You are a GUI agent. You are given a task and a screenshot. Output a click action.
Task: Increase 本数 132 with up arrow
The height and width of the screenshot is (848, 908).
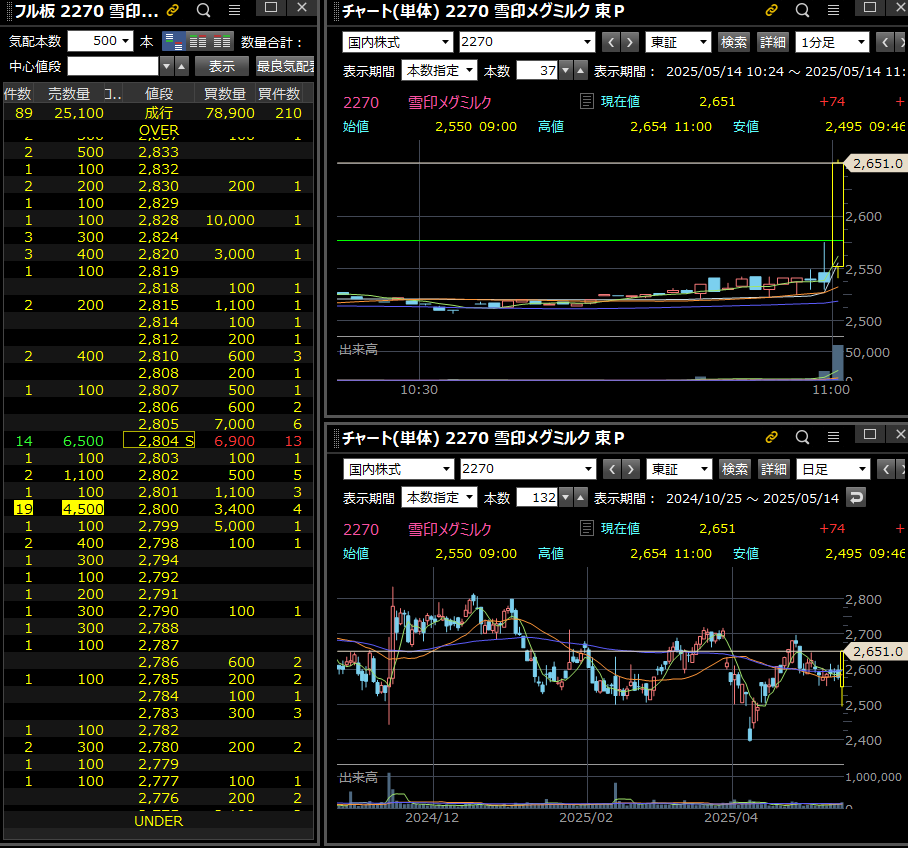[x=580, y=498]
